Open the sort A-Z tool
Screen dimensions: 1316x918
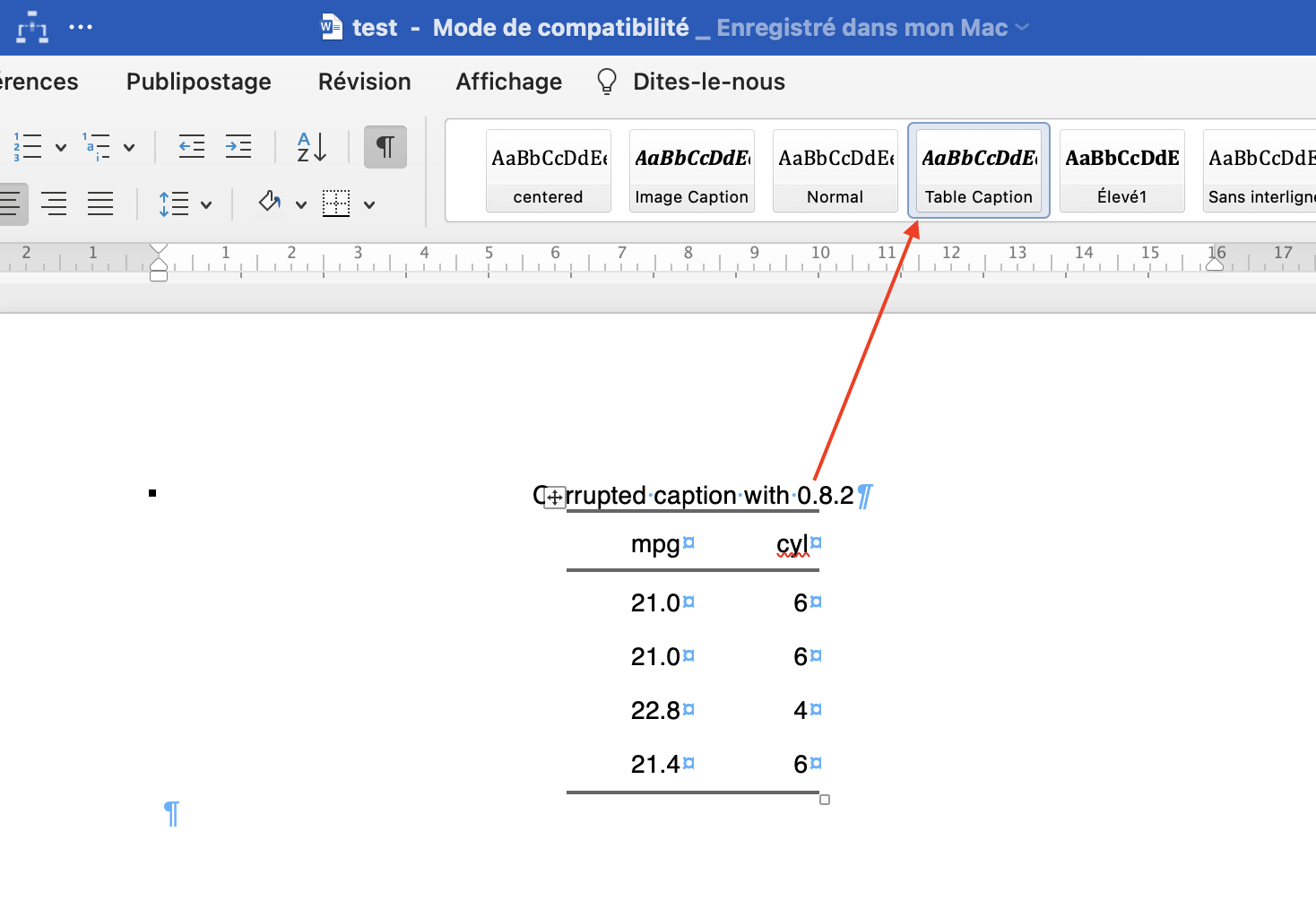tap(309, 146)
